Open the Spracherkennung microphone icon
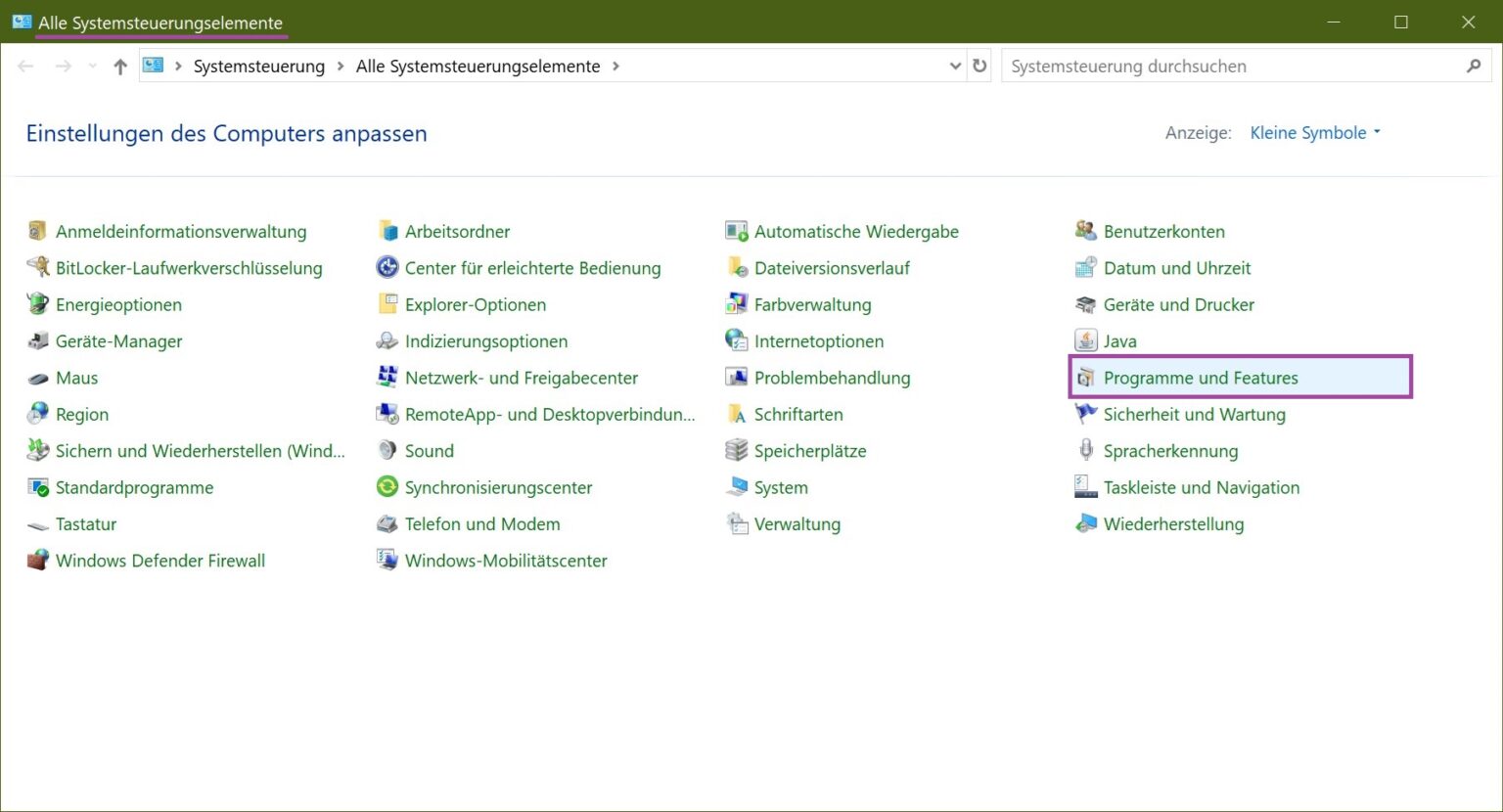 pos(1085,451)
